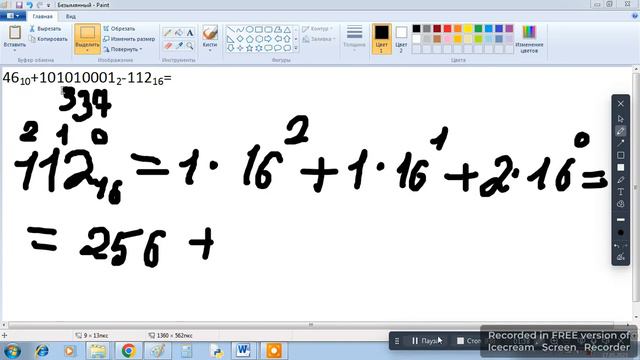
Task: Pick the red color swatch
Action: (447, 29)
